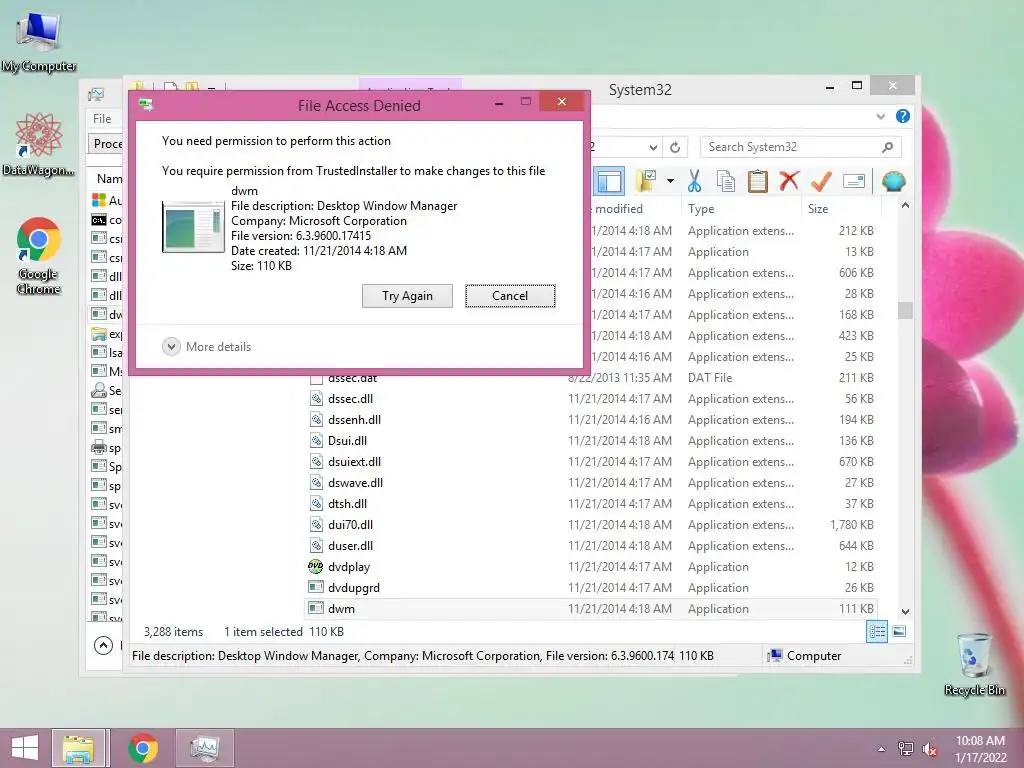
Task: Click Chrome icon on the taskbar
Action: [142, 748]
